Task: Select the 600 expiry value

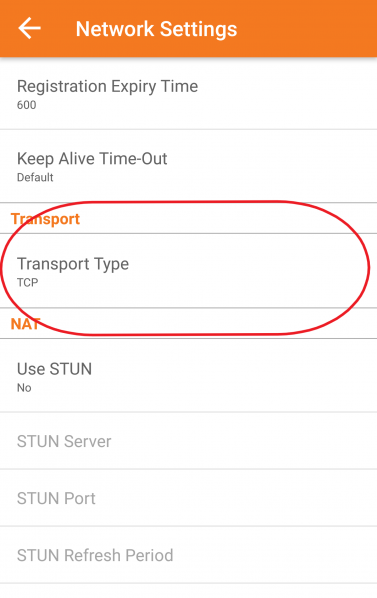Action: [26, 105]
